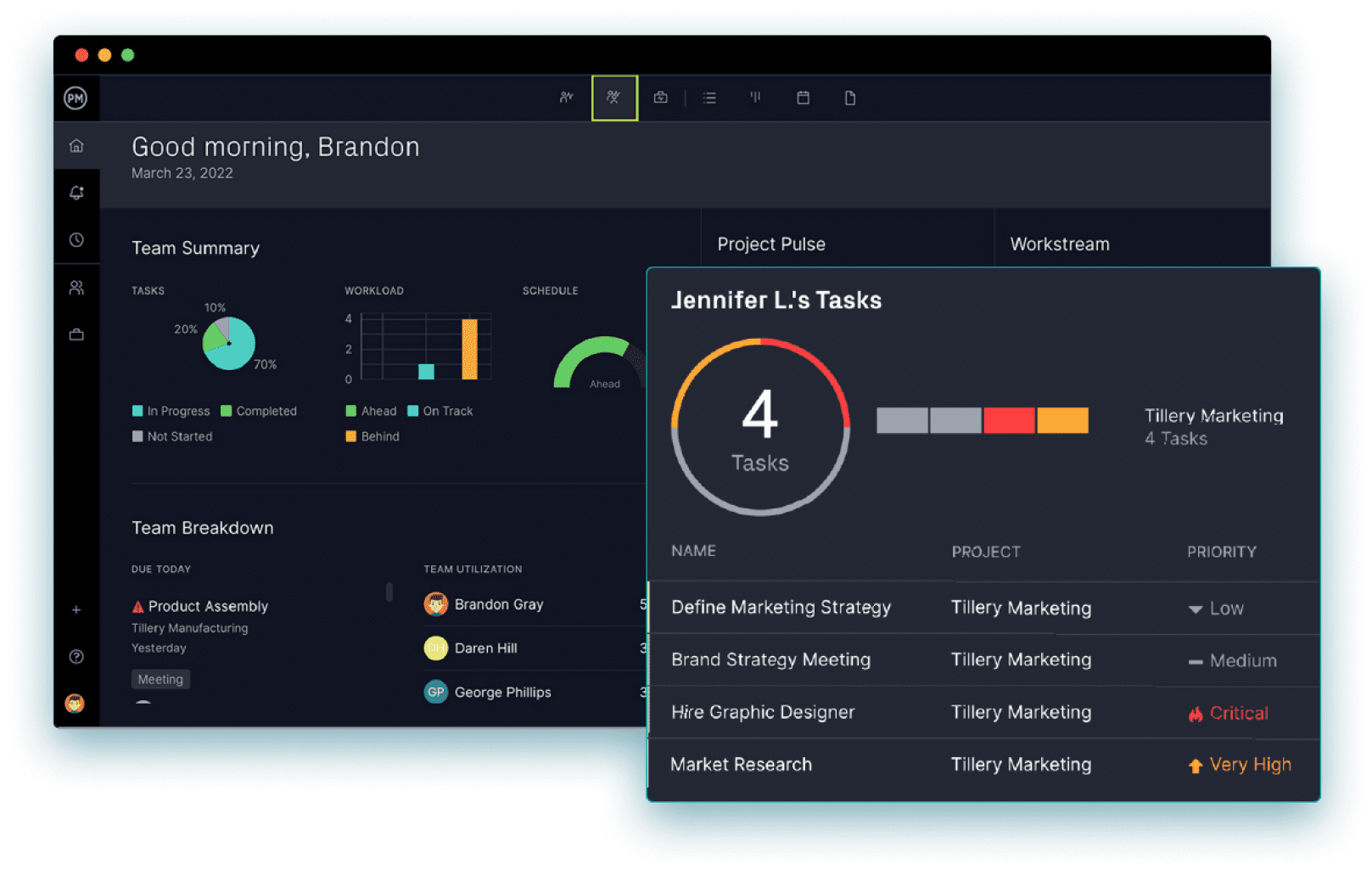Switch to the list view toolbar icon
This screenshot has height=870, width=1372.
709,98
